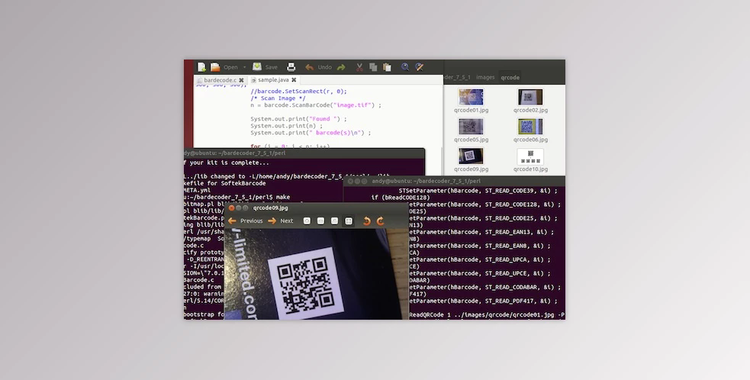Close the bardecode.c tab
Image resolution: width=750 pixels, height=380 pixels.
click(242, 80)
